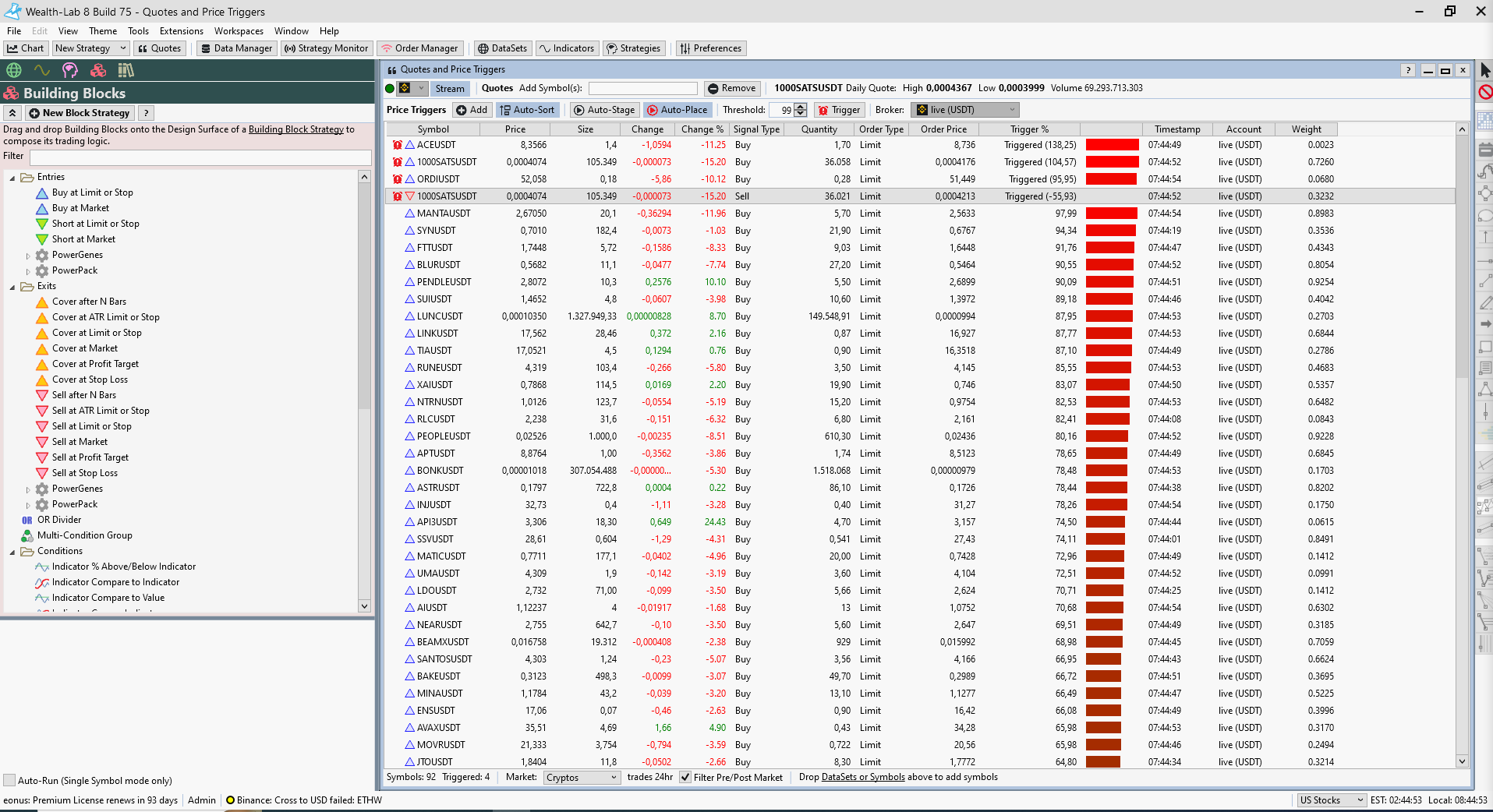
Task: Click New Block Strategy button
Action: coord(79,113)
